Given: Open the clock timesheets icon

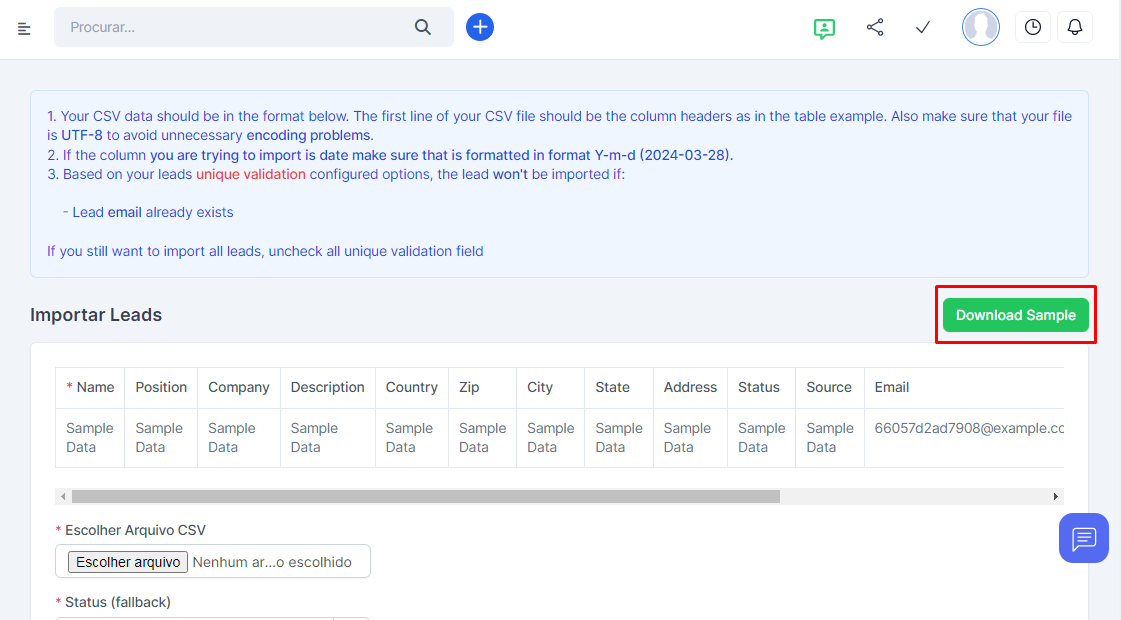Looking at the screenshot, I should tap(1033, 27).
